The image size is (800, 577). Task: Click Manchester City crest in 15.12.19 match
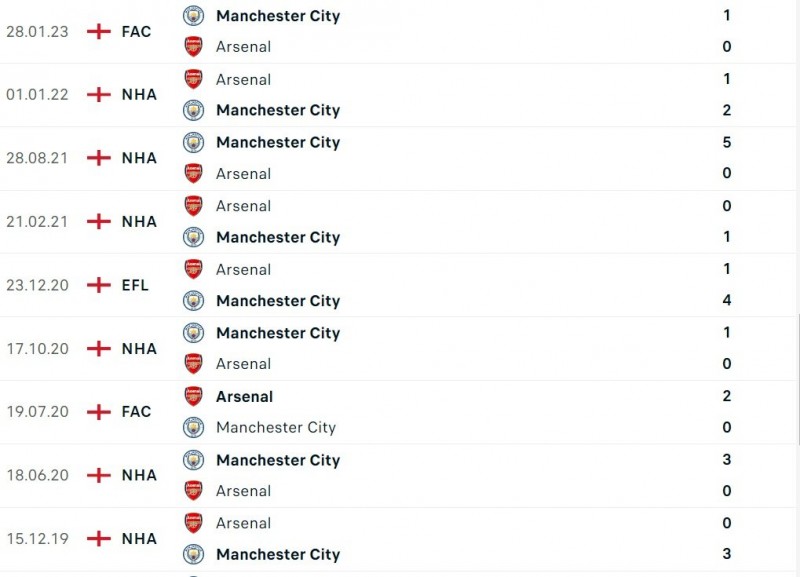coord(193,554)
